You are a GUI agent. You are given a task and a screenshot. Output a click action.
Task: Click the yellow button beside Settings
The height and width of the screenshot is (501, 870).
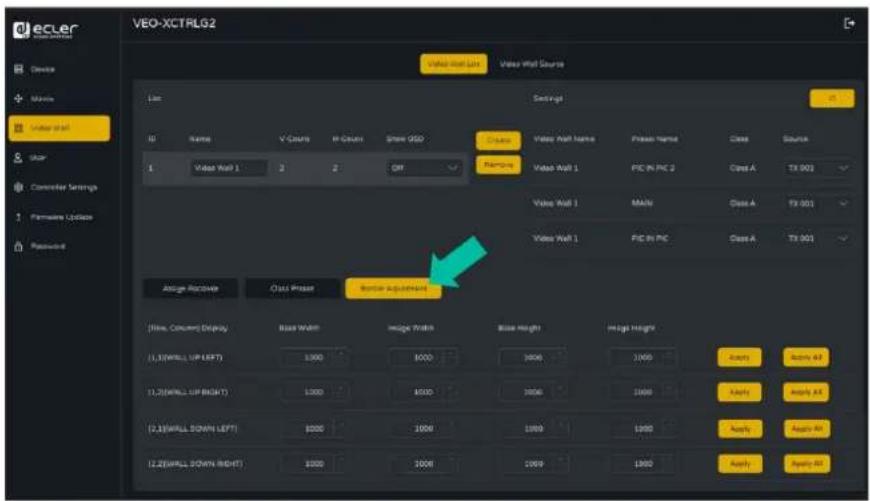pos(832,98)
